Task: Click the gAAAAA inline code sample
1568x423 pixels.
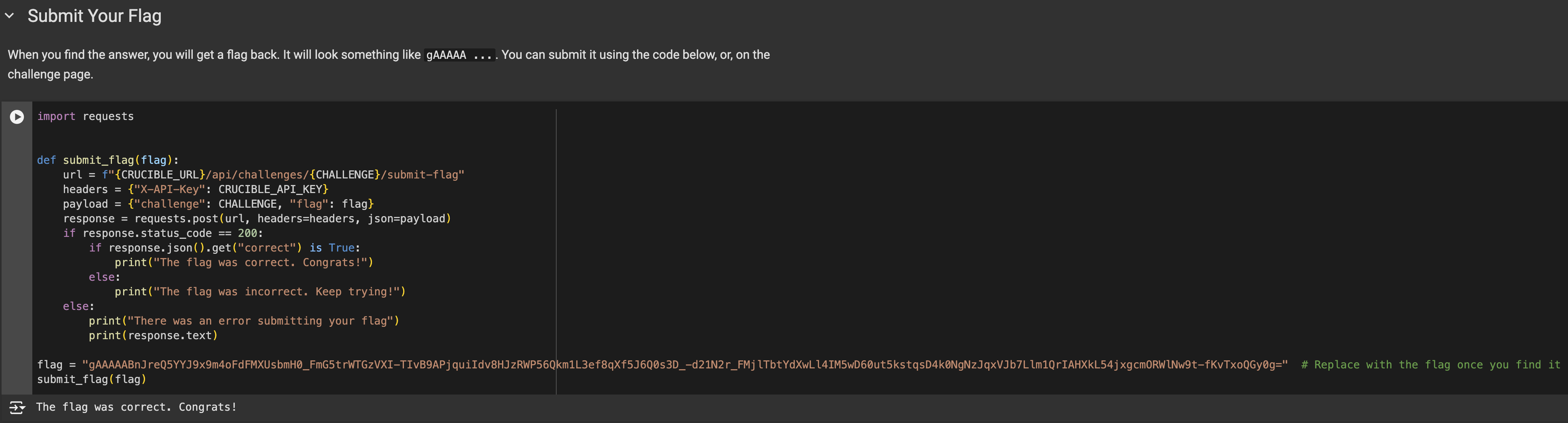Action: [x=459, y=55]
